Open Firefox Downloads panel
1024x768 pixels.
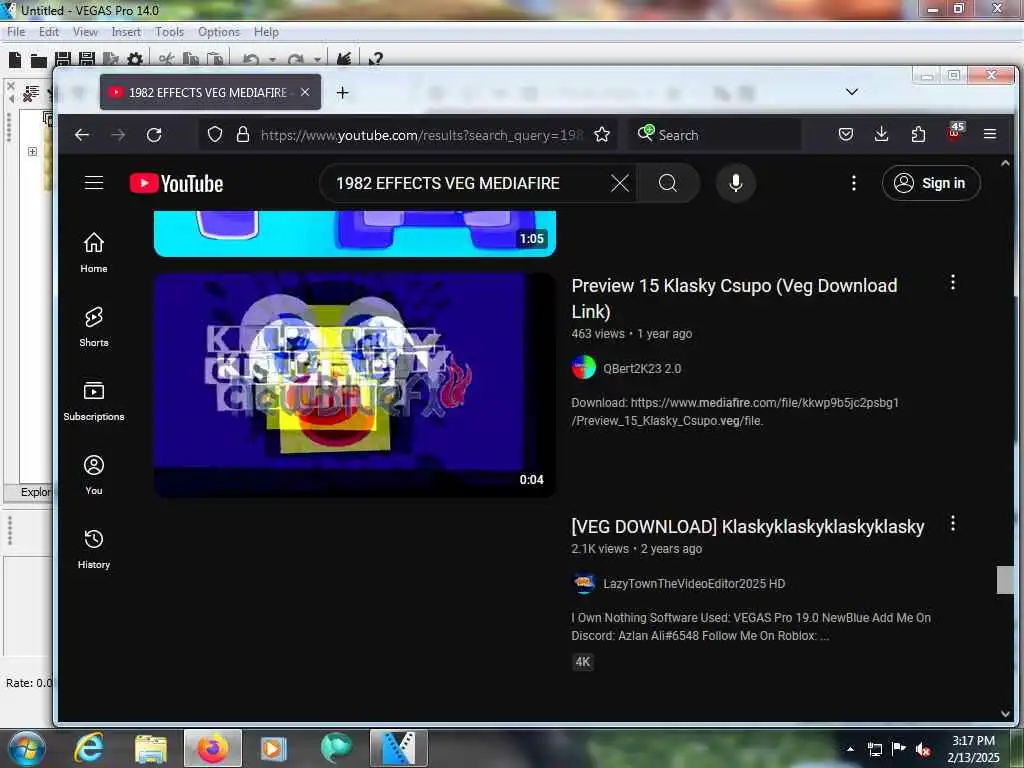click(x=882, y=135)
